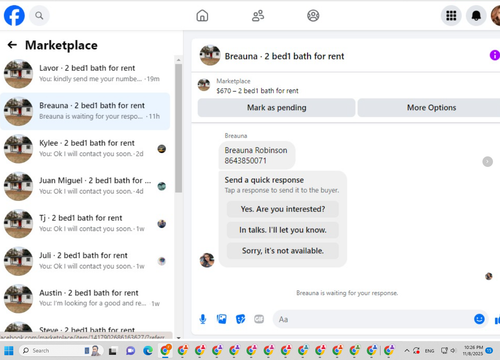Screen dimensions: 500x360
Task: Open Tj conversation
Action: (x=85, y=224)
